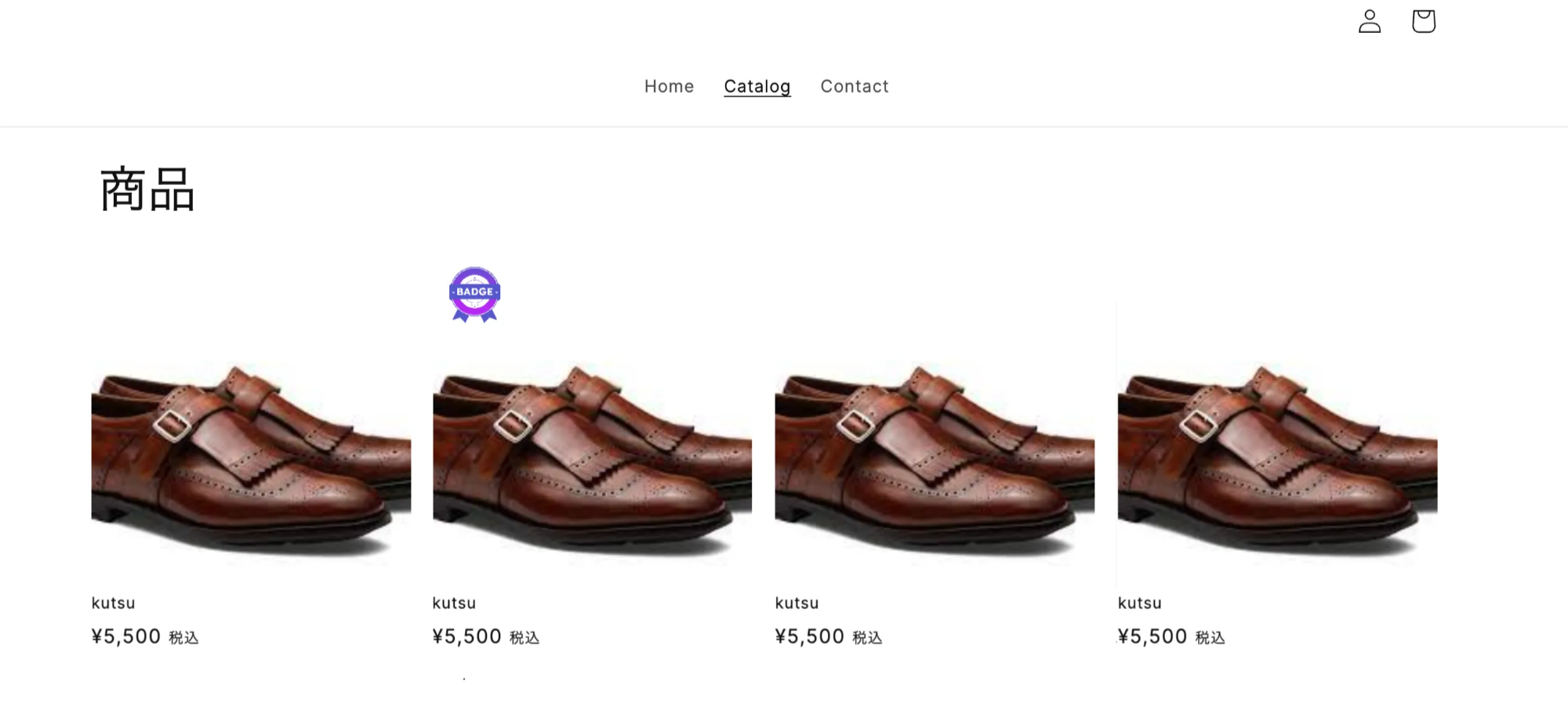Image resolution: width=1568 pixels, height=711 pixels.
Task: Click the third product's ¥5,500 price
Action: pyautogui.click(x=810, y=636)
